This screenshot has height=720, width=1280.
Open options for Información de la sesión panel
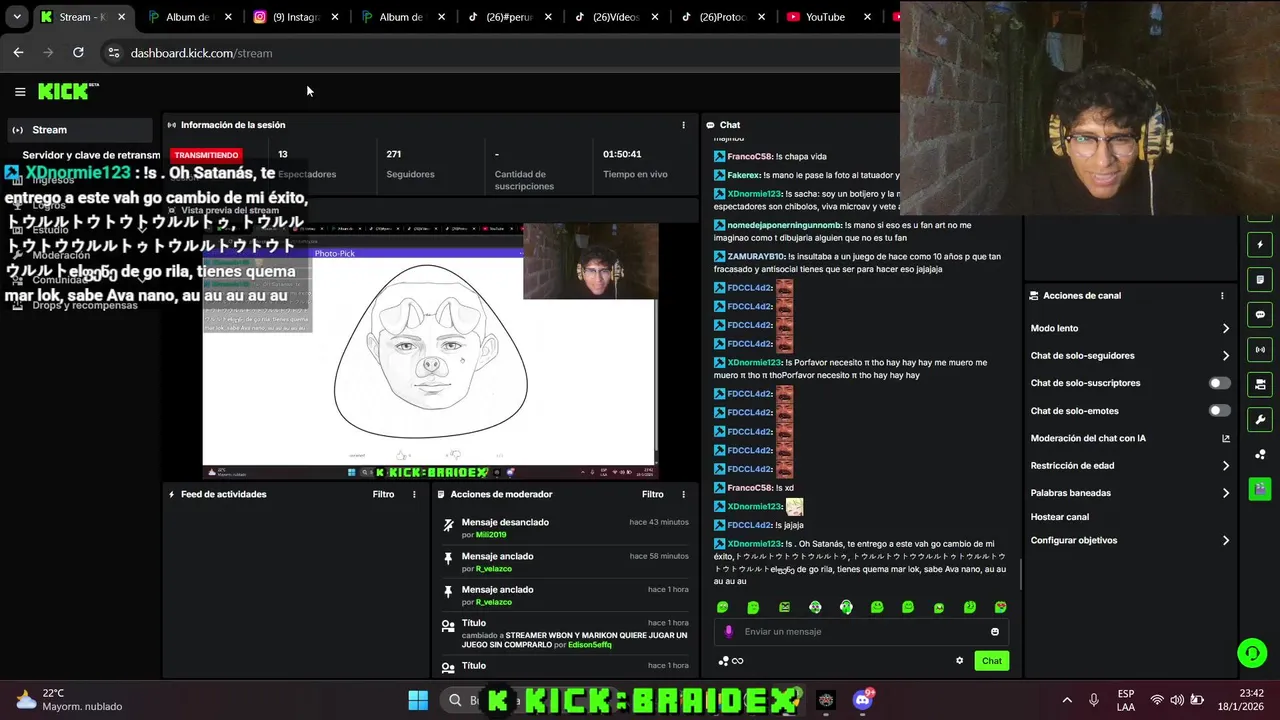click(684, 125)
